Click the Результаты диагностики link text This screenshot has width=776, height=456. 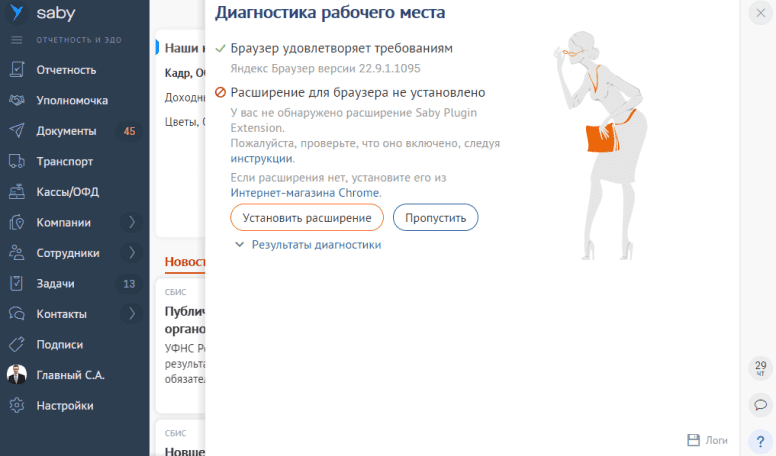[316, 245]
